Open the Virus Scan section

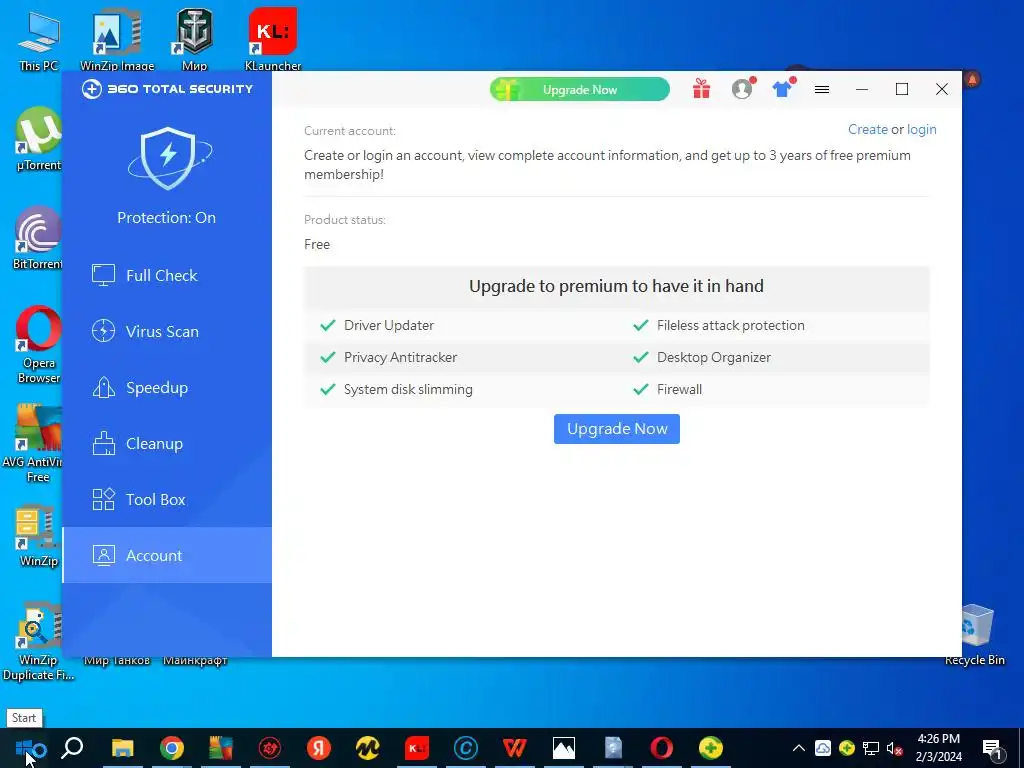coord(167,332)
